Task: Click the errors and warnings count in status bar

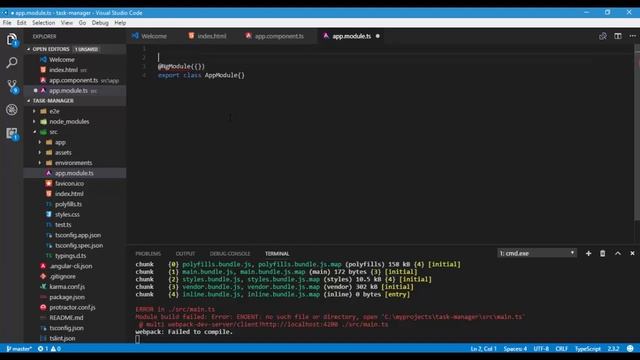Action: click(49, 349)
